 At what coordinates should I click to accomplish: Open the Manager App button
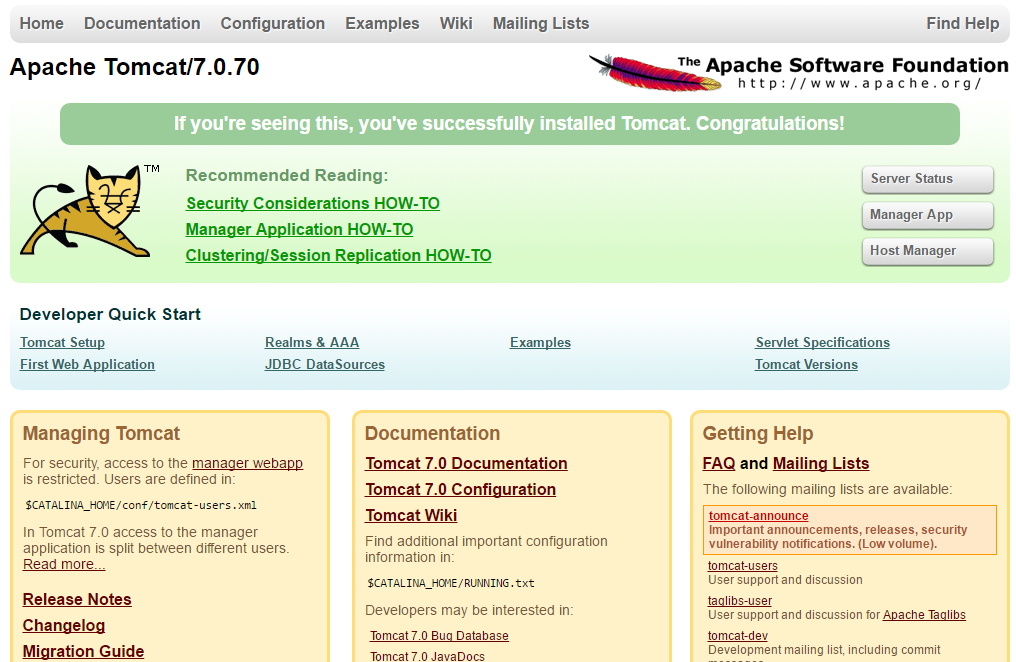pyautogui.click(x=927, y=215)
